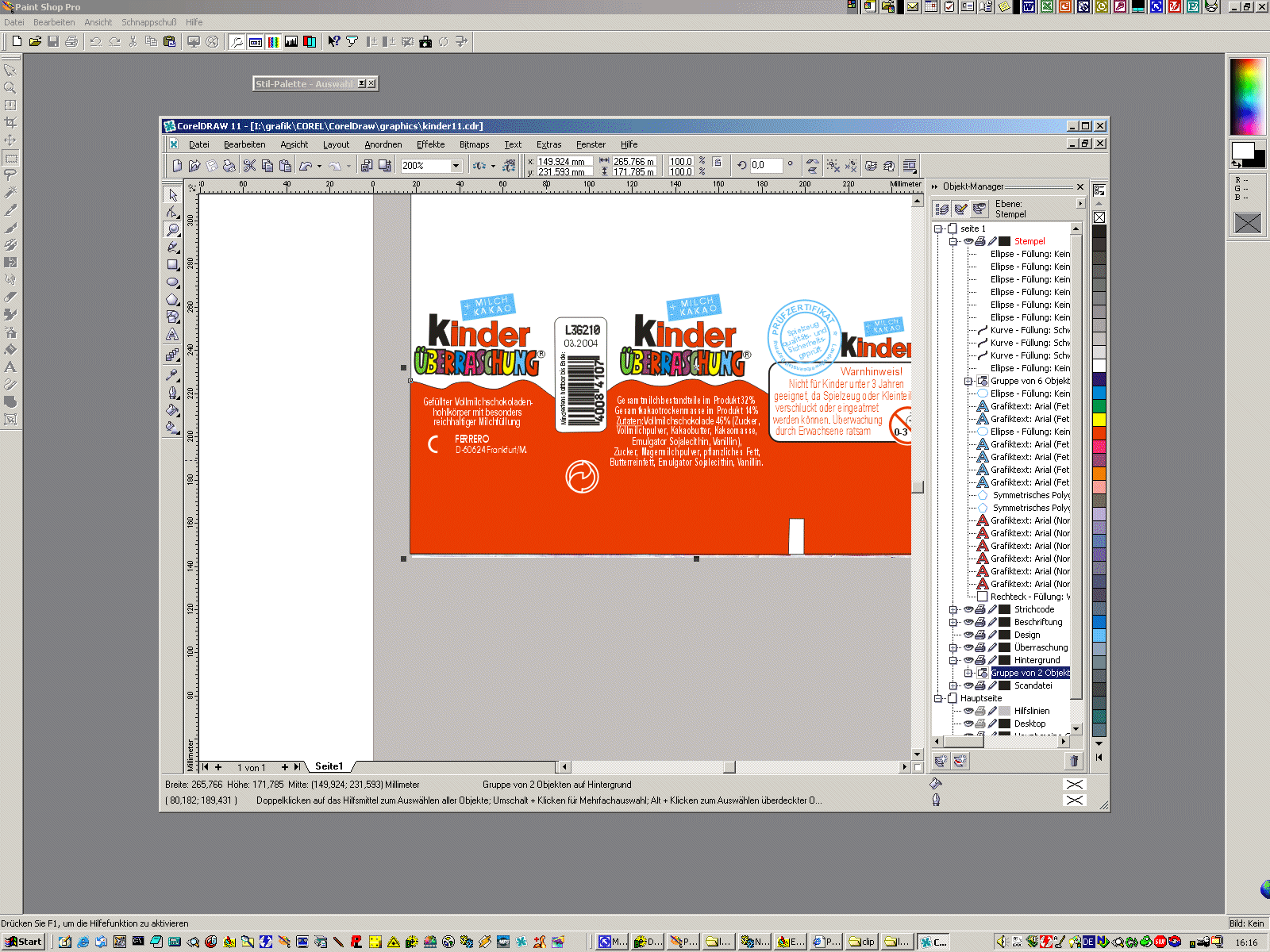Open the 200% zoom level dropdown
The height and width of the screenshot is (952, 1270).
pyautogui.click(x=456, y=166)
